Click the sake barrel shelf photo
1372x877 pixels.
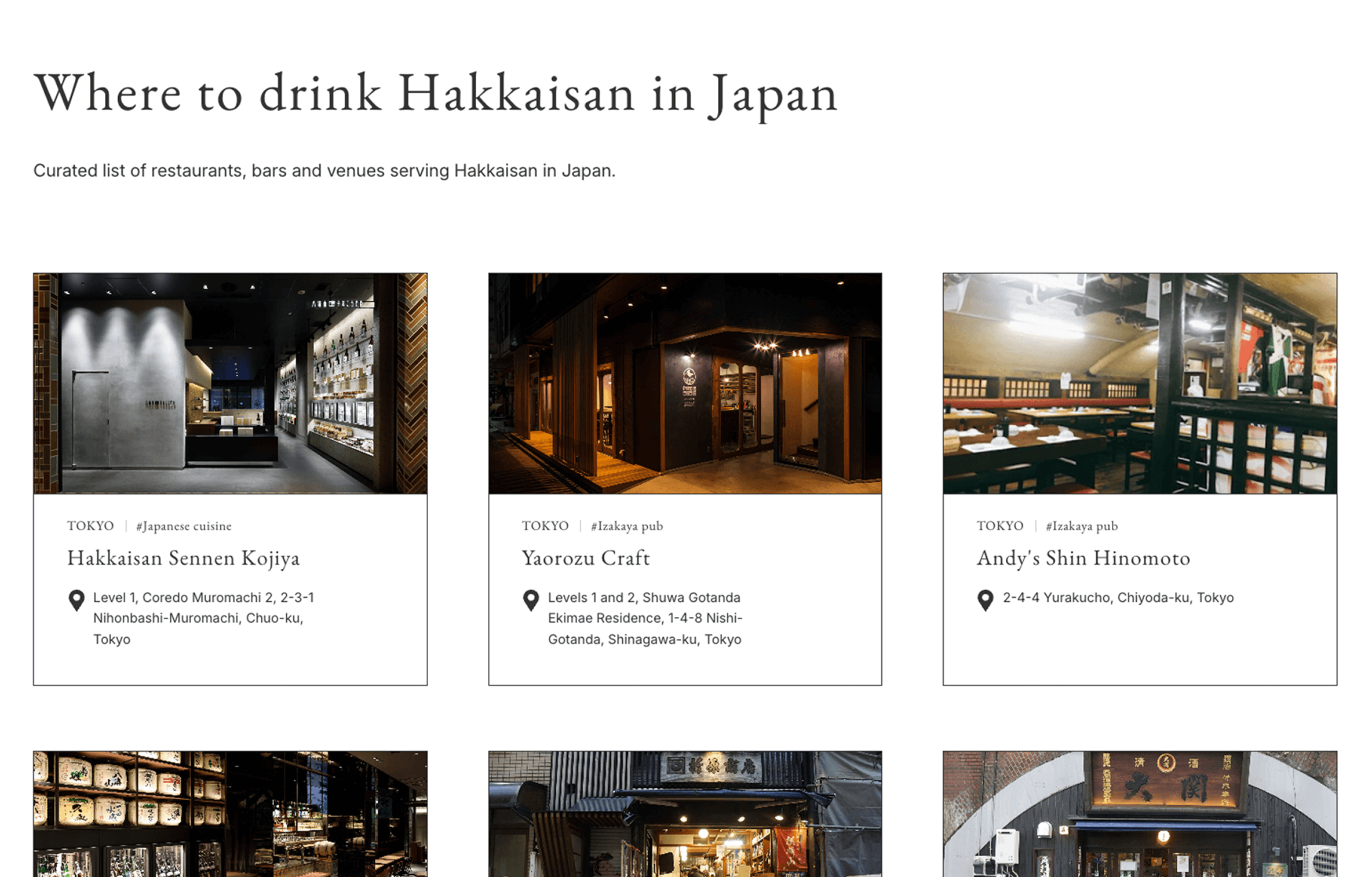(230, 814)
